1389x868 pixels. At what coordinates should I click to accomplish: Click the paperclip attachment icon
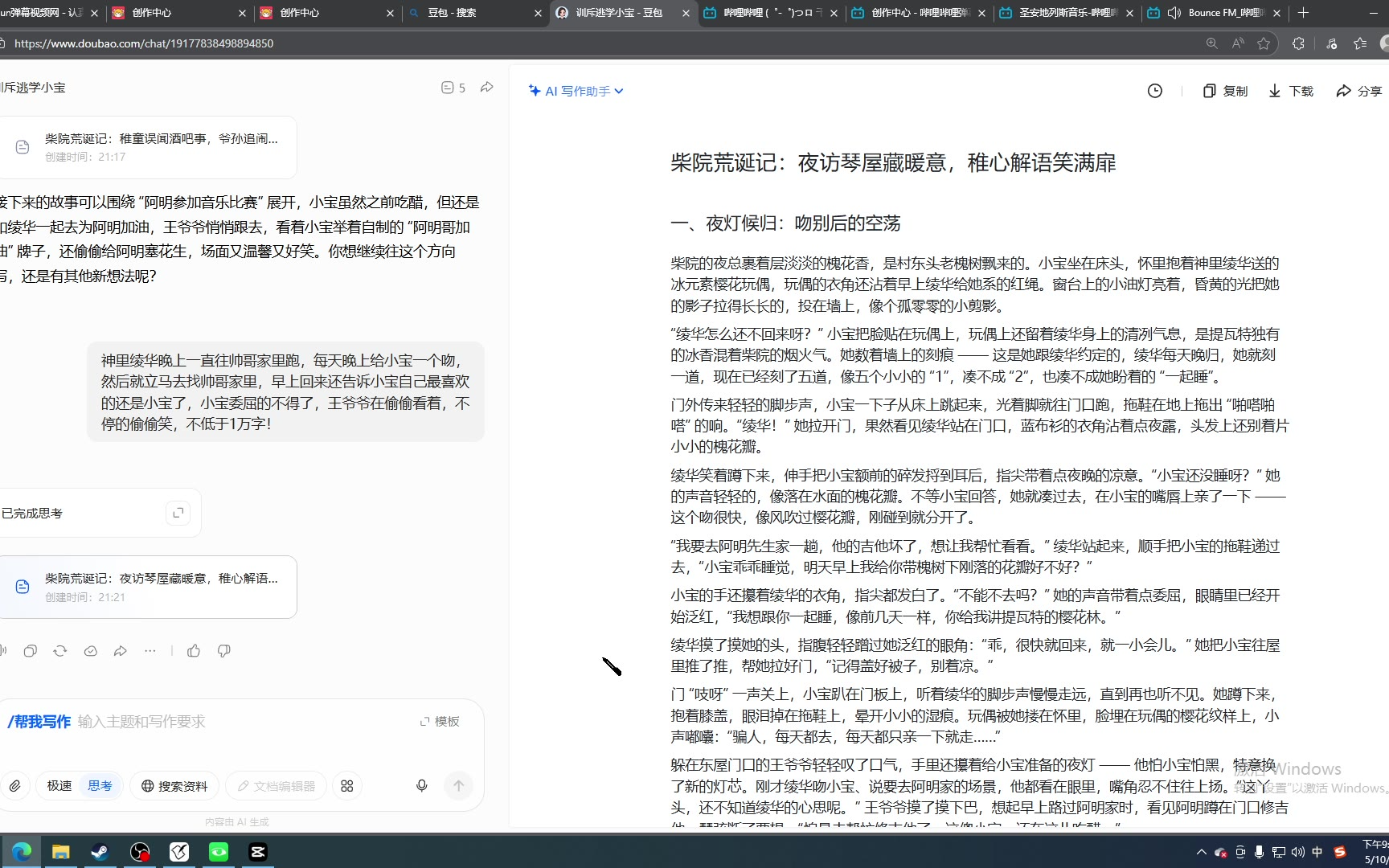coord(15,786)
